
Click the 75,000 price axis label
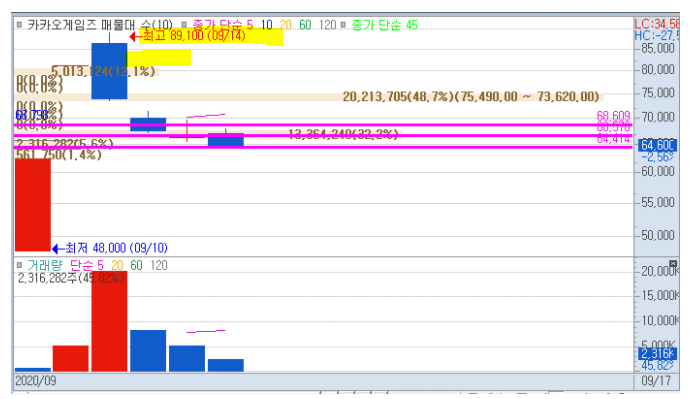click(658, 93)
